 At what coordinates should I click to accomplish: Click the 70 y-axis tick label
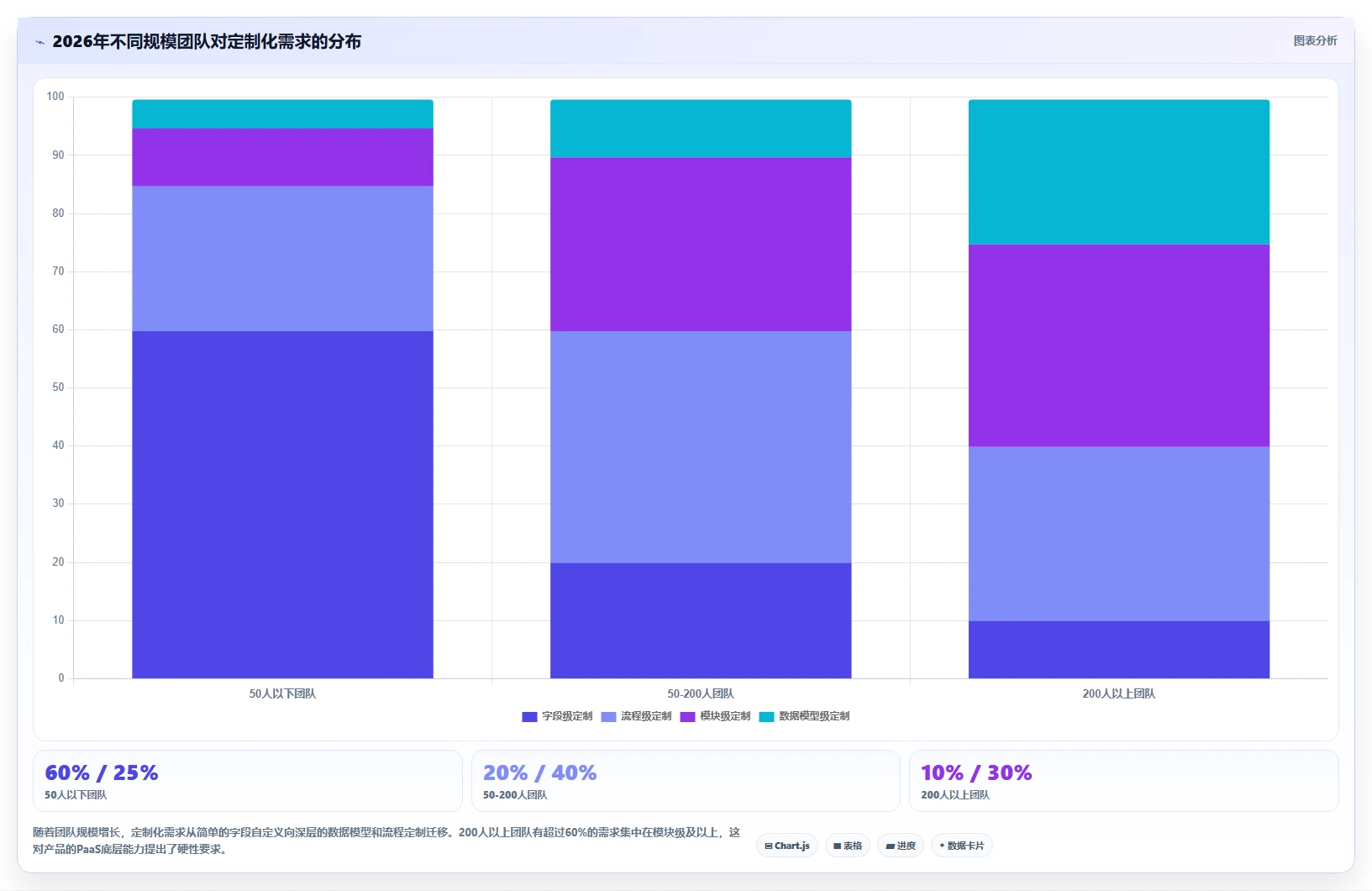pyautogui.click(x=58, y=272)
